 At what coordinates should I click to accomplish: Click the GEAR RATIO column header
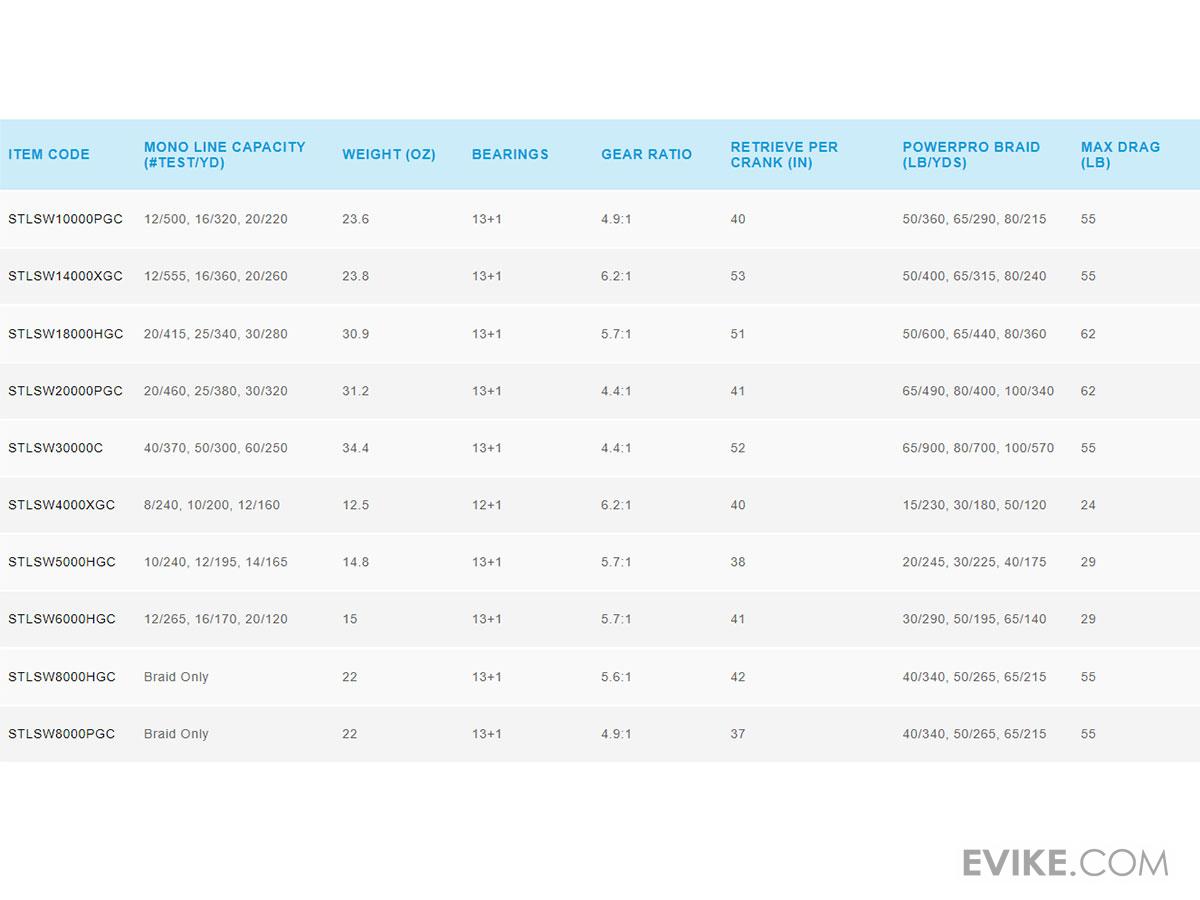point(646,155)
